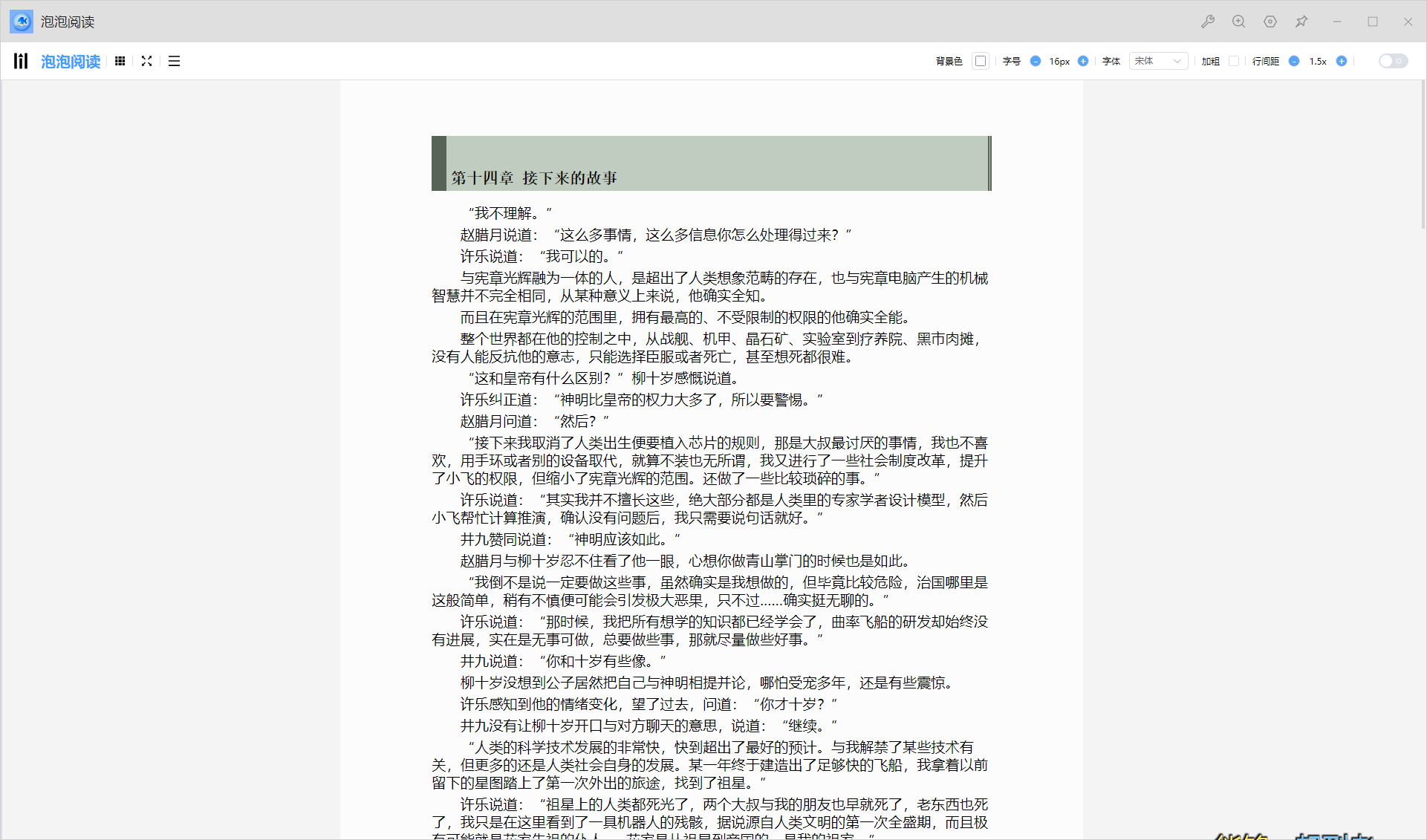The image size is (1427, 840).
Task: Open the 宋体 font dropdown
Action: pyautogui.click(x=1158, y=61)
